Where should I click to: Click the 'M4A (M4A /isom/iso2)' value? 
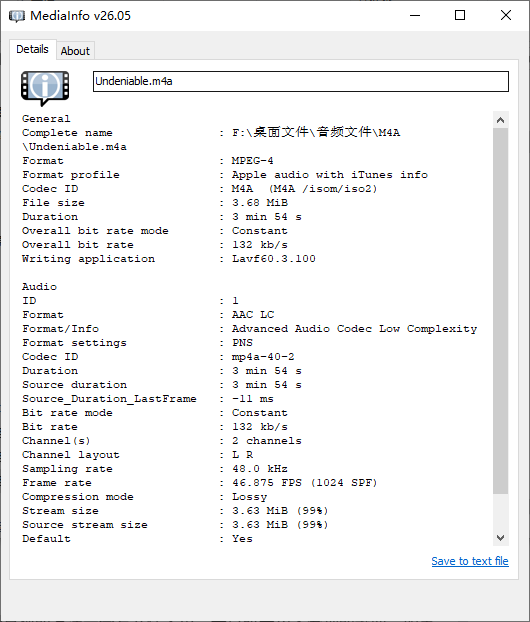(x=304, y=188)
